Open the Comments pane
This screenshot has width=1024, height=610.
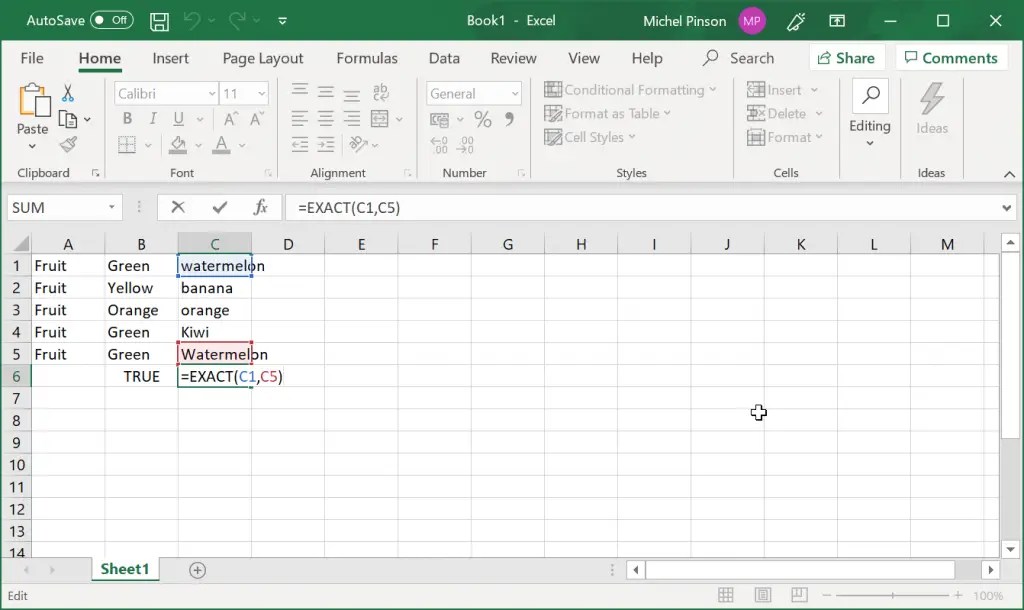coord(951,58)
